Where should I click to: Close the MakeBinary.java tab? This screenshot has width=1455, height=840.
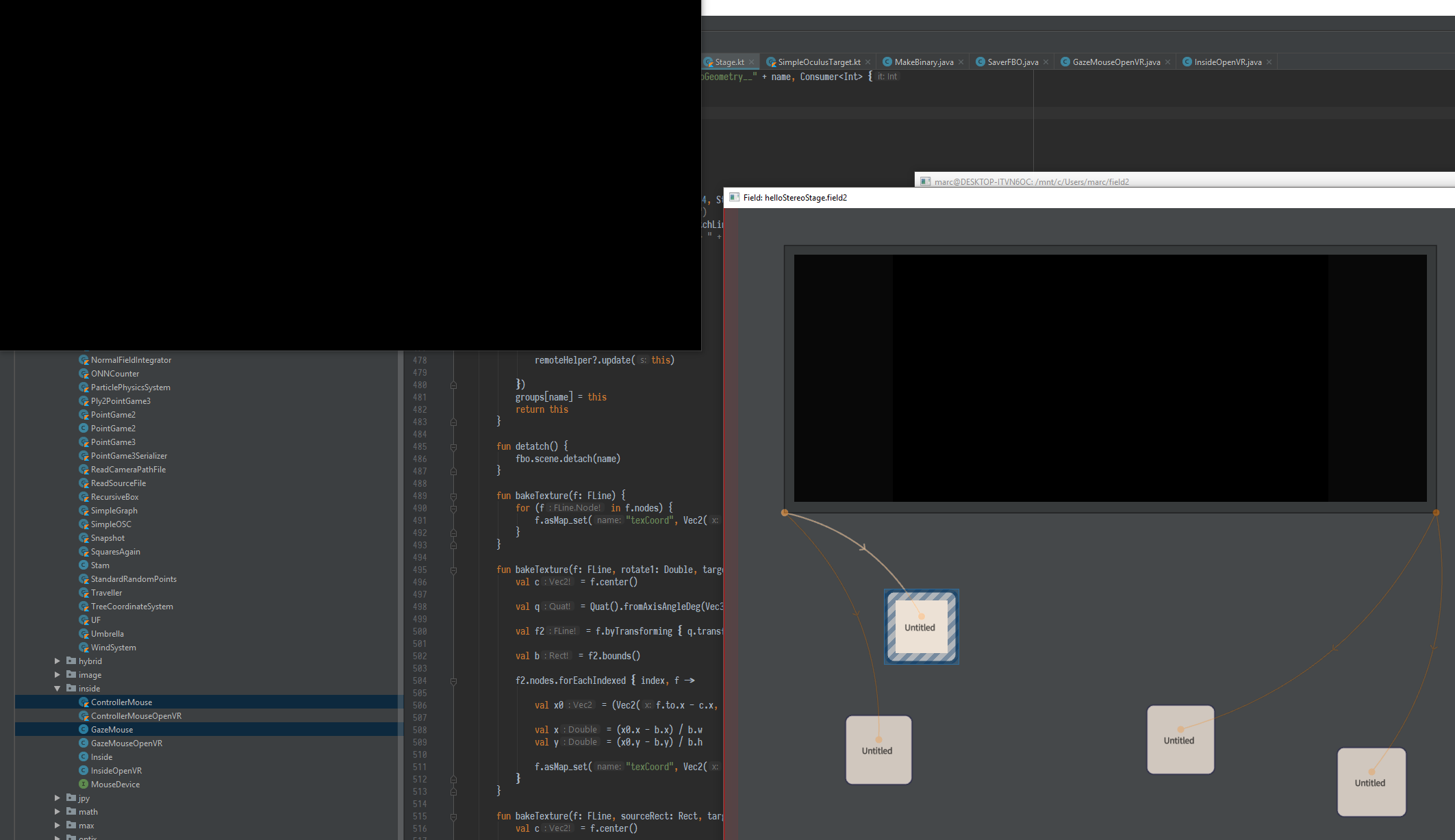(961, 62)
